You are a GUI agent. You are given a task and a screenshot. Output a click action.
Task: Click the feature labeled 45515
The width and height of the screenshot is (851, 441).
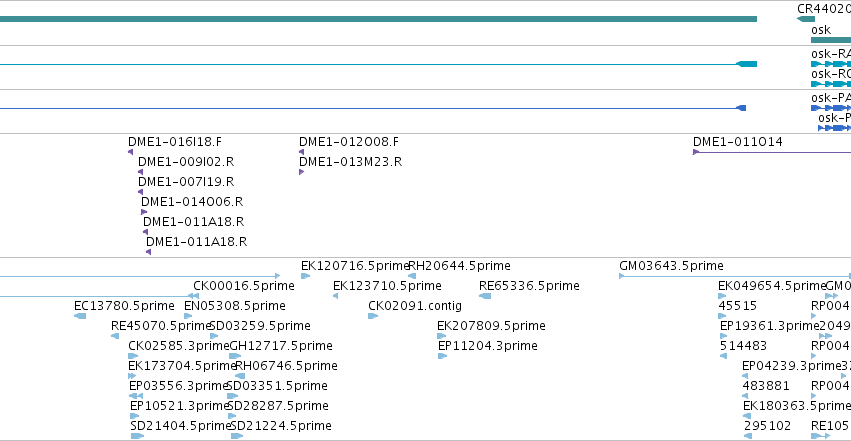pyautogui.click(x=737, y=306)
